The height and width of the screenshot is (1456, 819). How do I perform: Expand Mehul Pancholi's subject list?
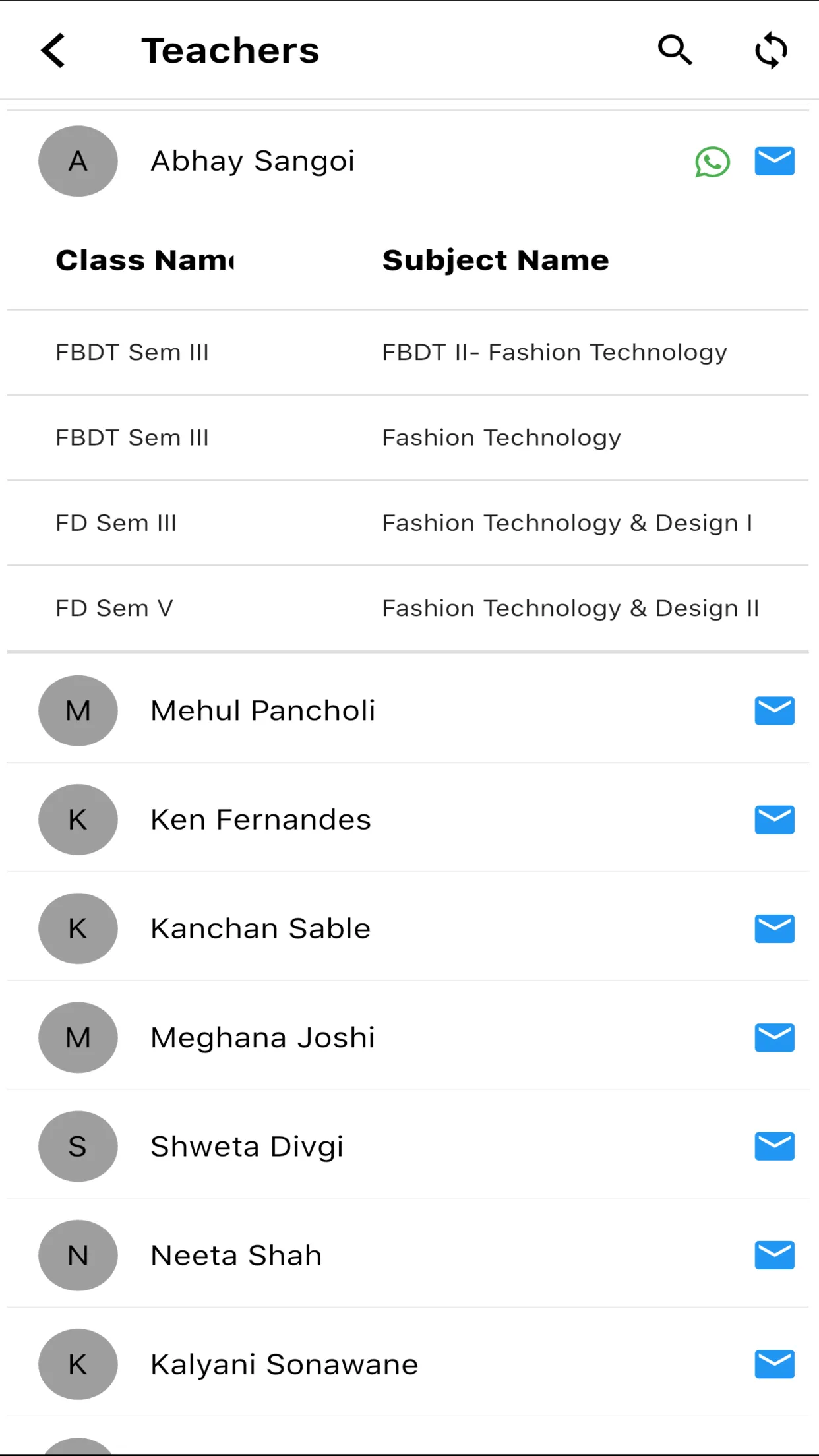[x=262, y=710]
